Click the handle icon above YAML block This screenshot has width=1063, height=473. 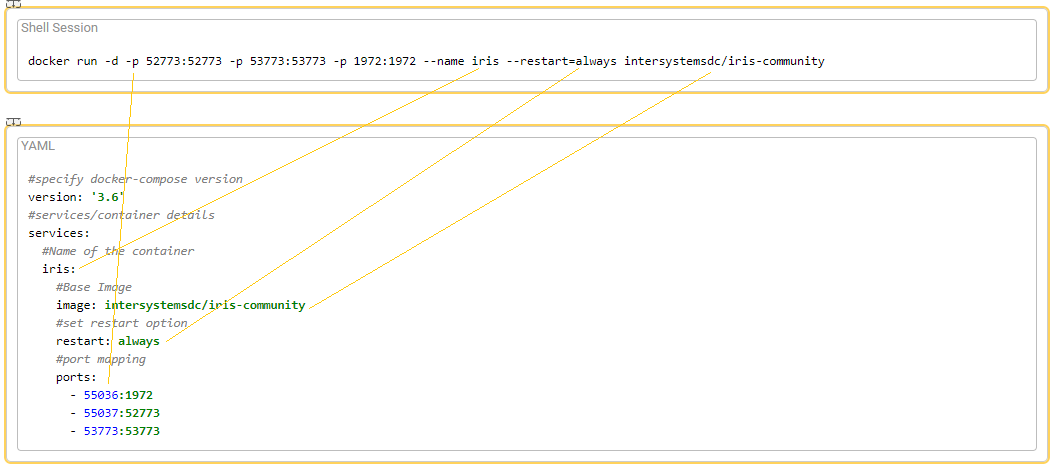pyautogui.click(x=14, y=121)
